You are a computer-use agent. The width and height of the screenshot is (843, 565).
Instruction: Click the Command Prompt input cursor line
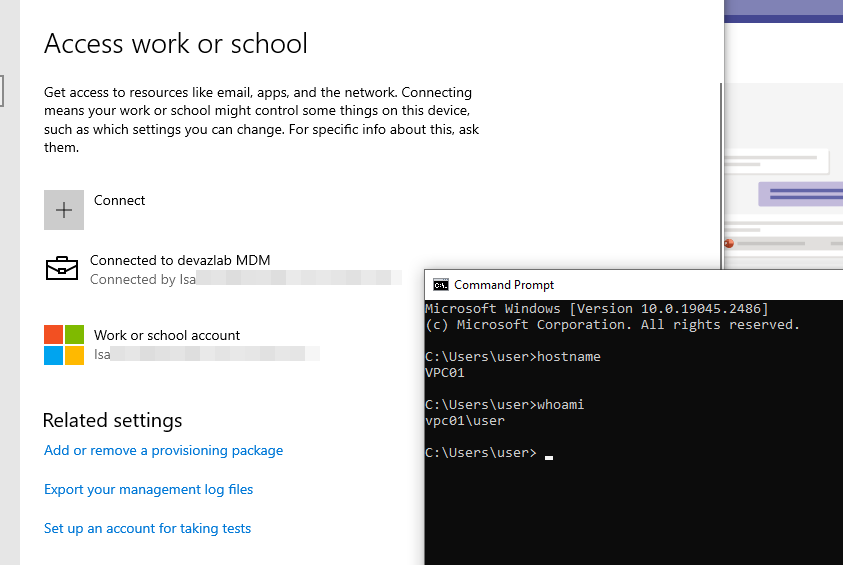pyautogui.click(x=489, y=453)
